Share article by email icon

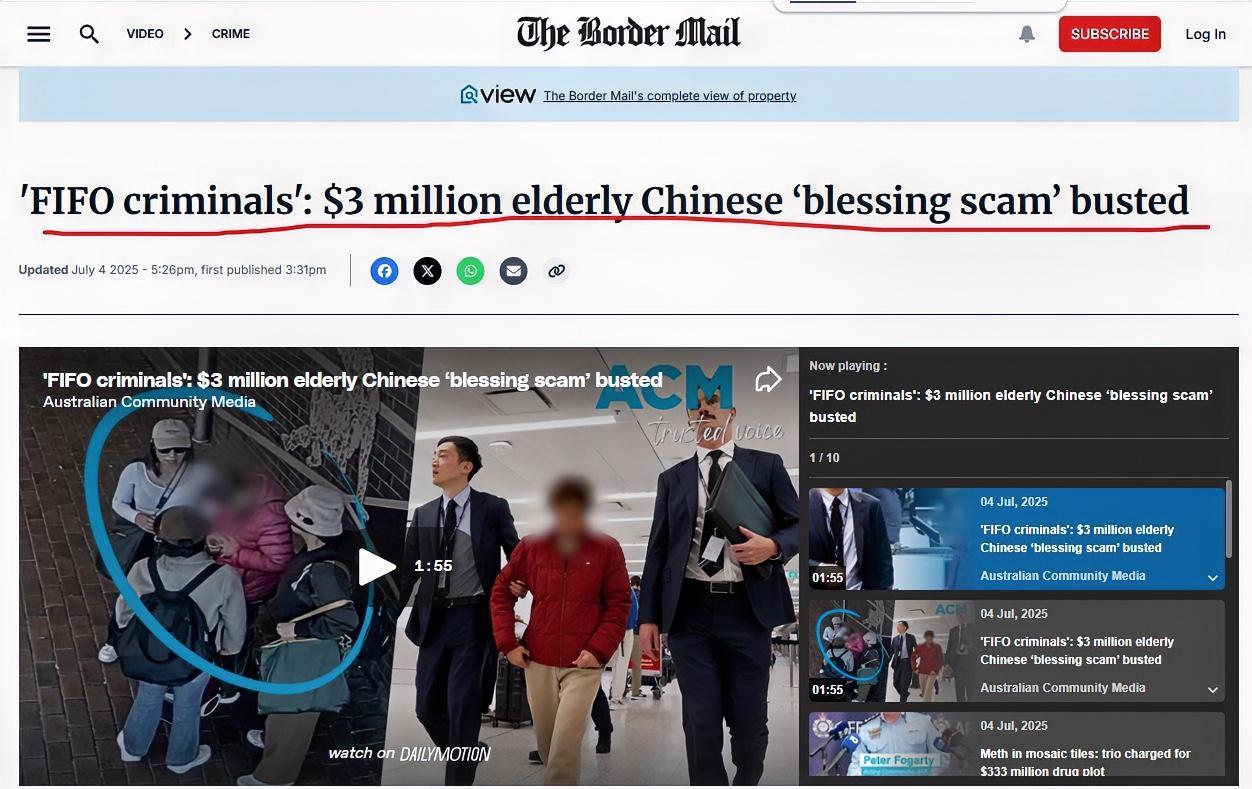513,271
